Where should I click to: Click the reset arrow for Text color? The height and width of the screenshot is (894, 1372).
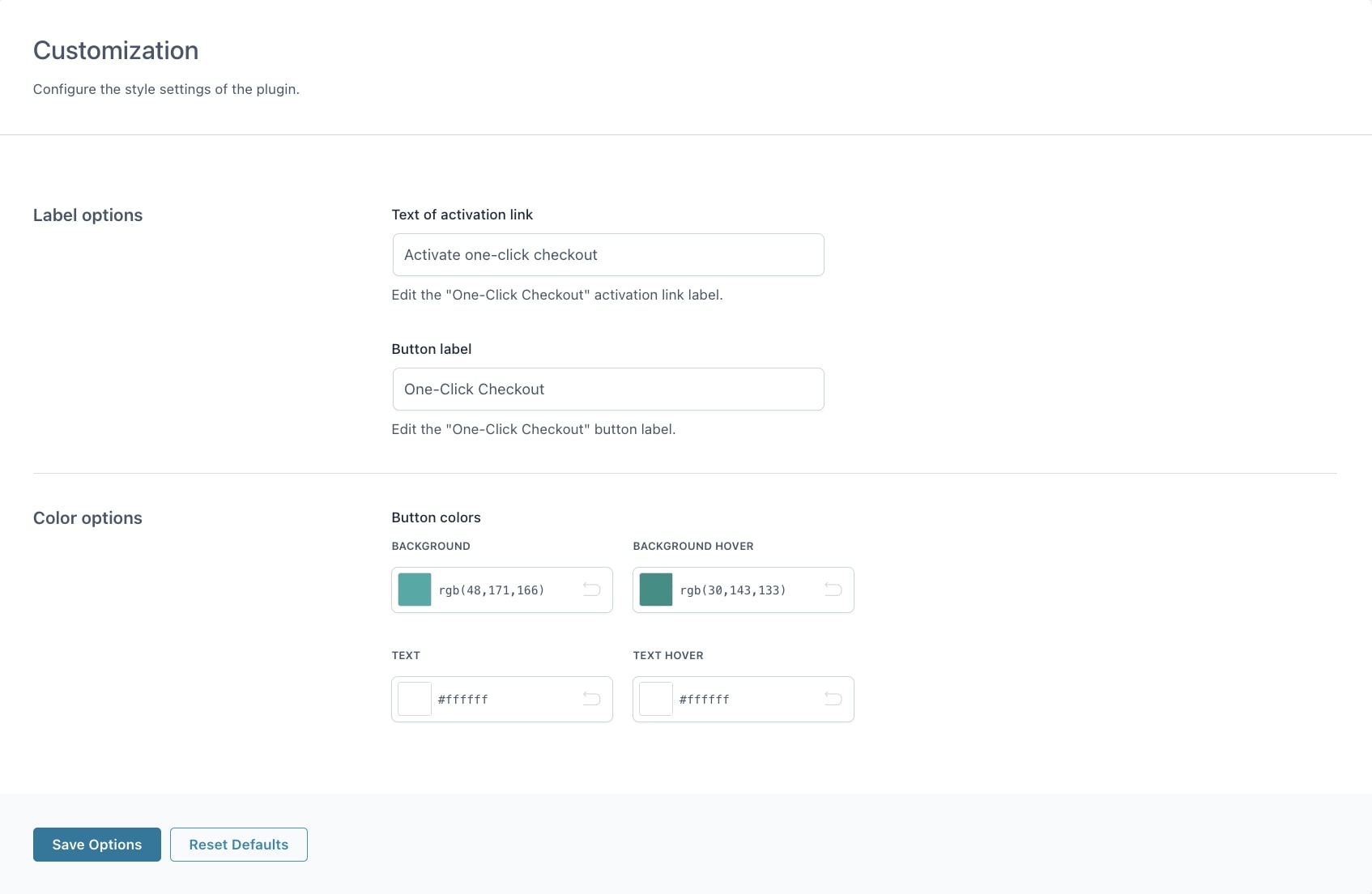click(x=591, y=699)
